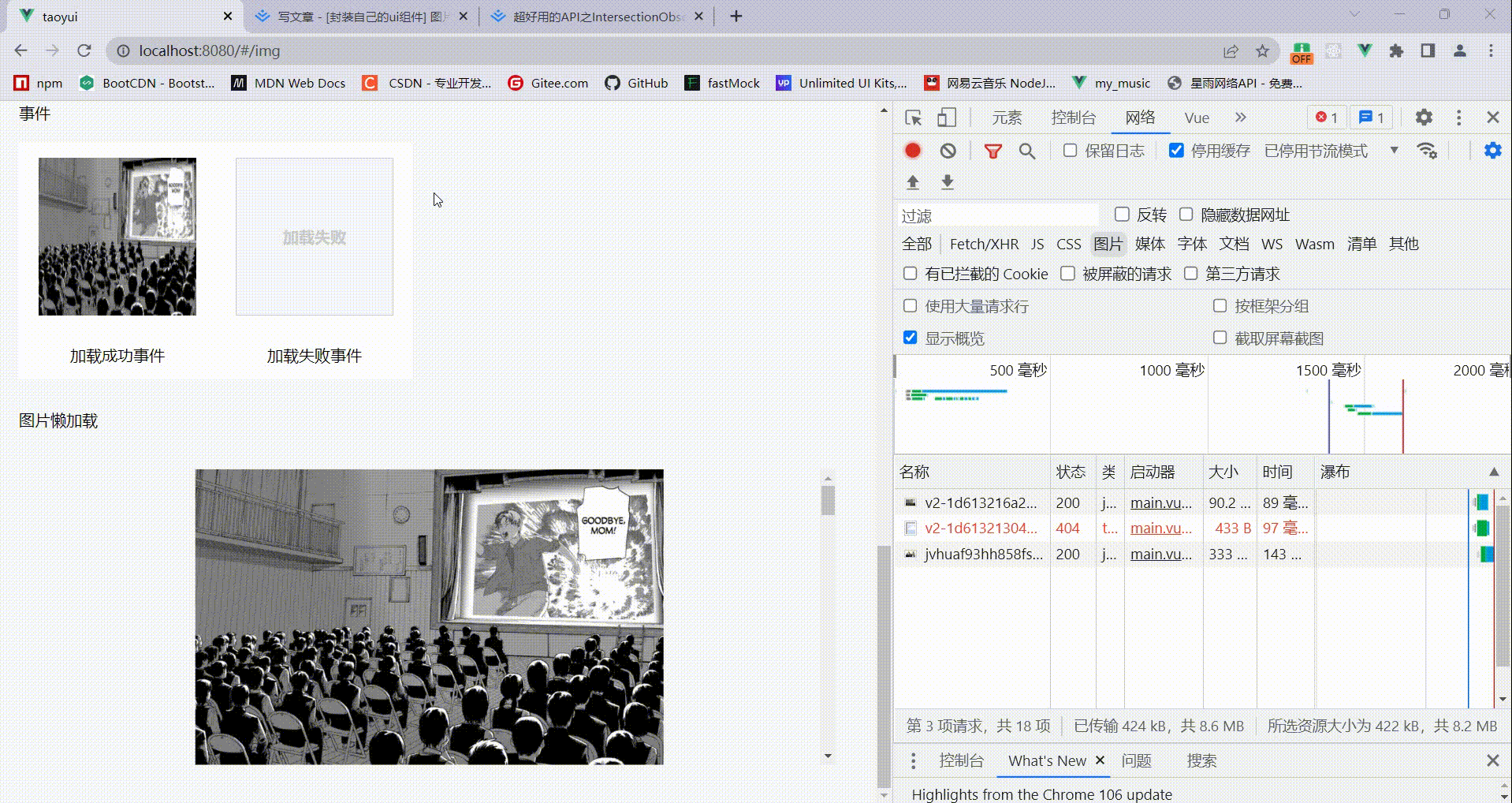Check the 反转 invert checkbox
Image resolution: width=1512 pixels, height=803 pixels.
[x=1122, y=214]
